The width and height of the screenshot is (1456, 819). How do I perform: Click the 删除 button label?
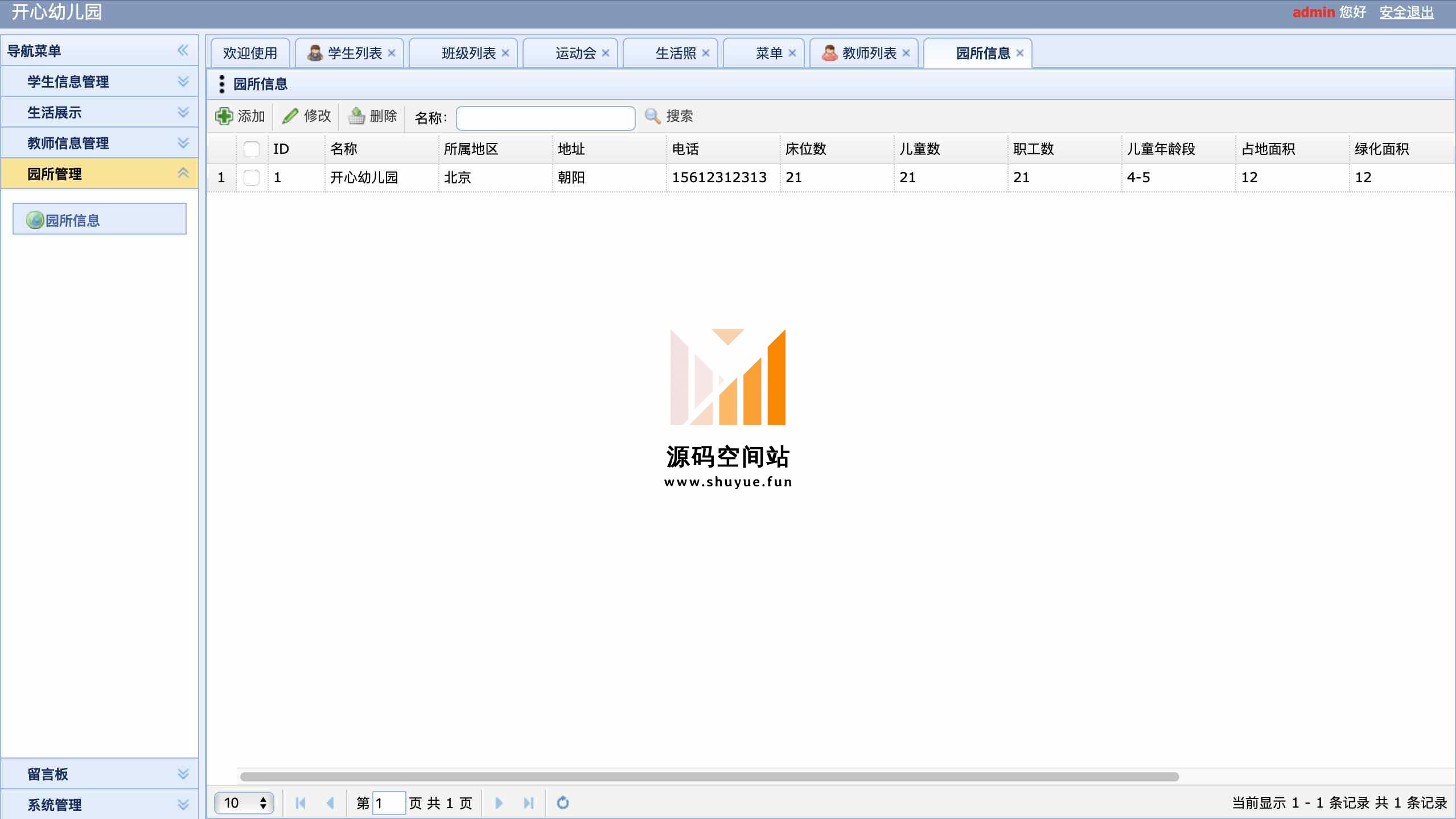(384, 116)
